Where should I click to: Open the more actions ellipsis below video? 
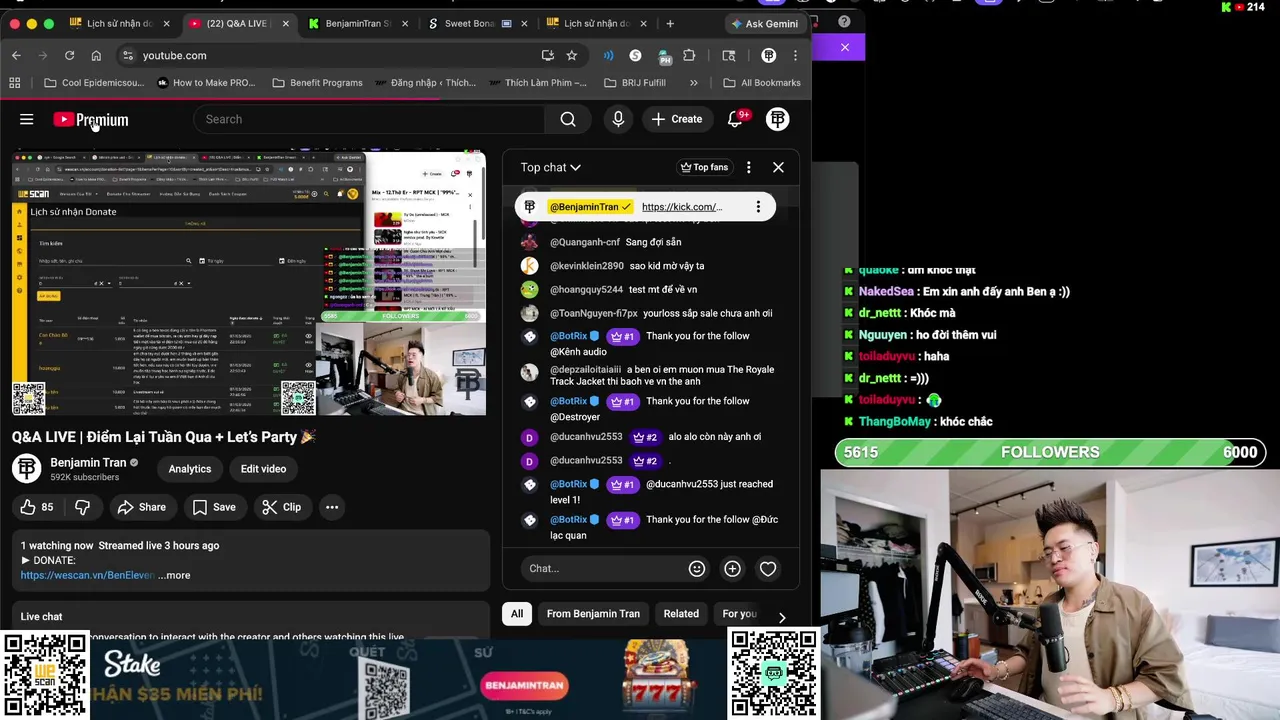click(332, 507)
